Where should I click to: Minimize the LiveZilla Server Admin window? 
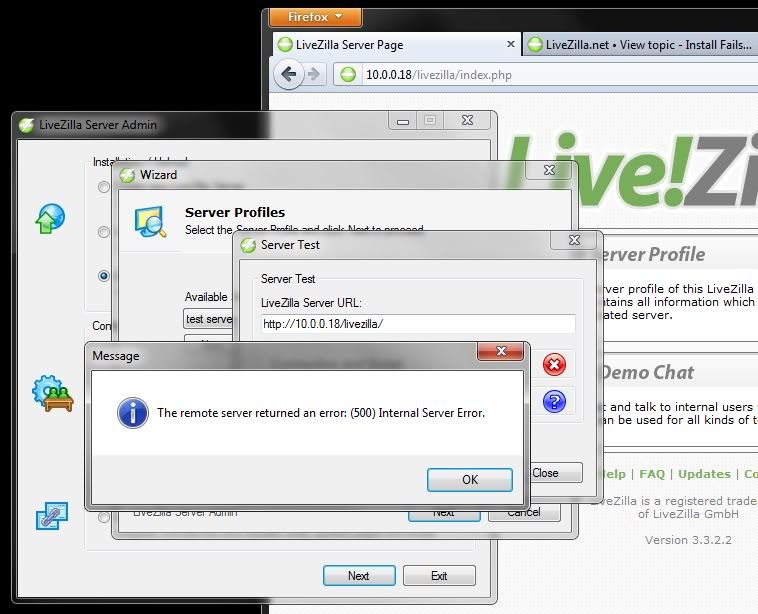pos(403,121)
